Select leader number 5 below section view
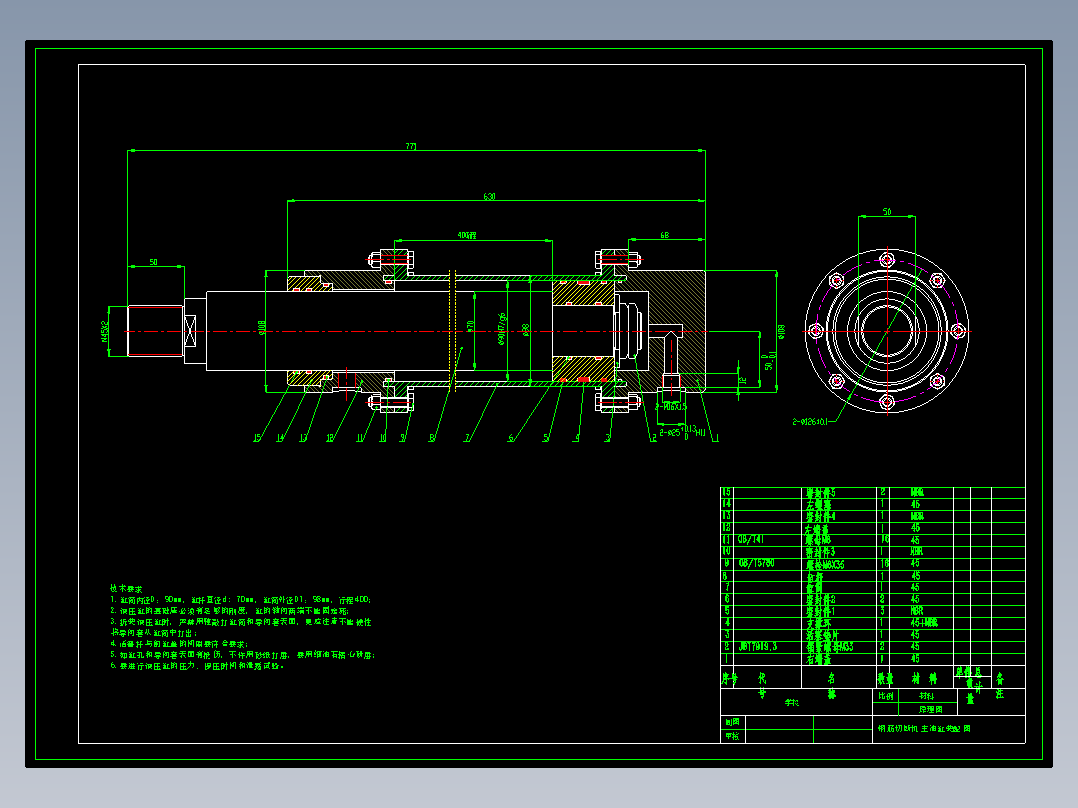1078x808 pixels. (x=545, y=438)
